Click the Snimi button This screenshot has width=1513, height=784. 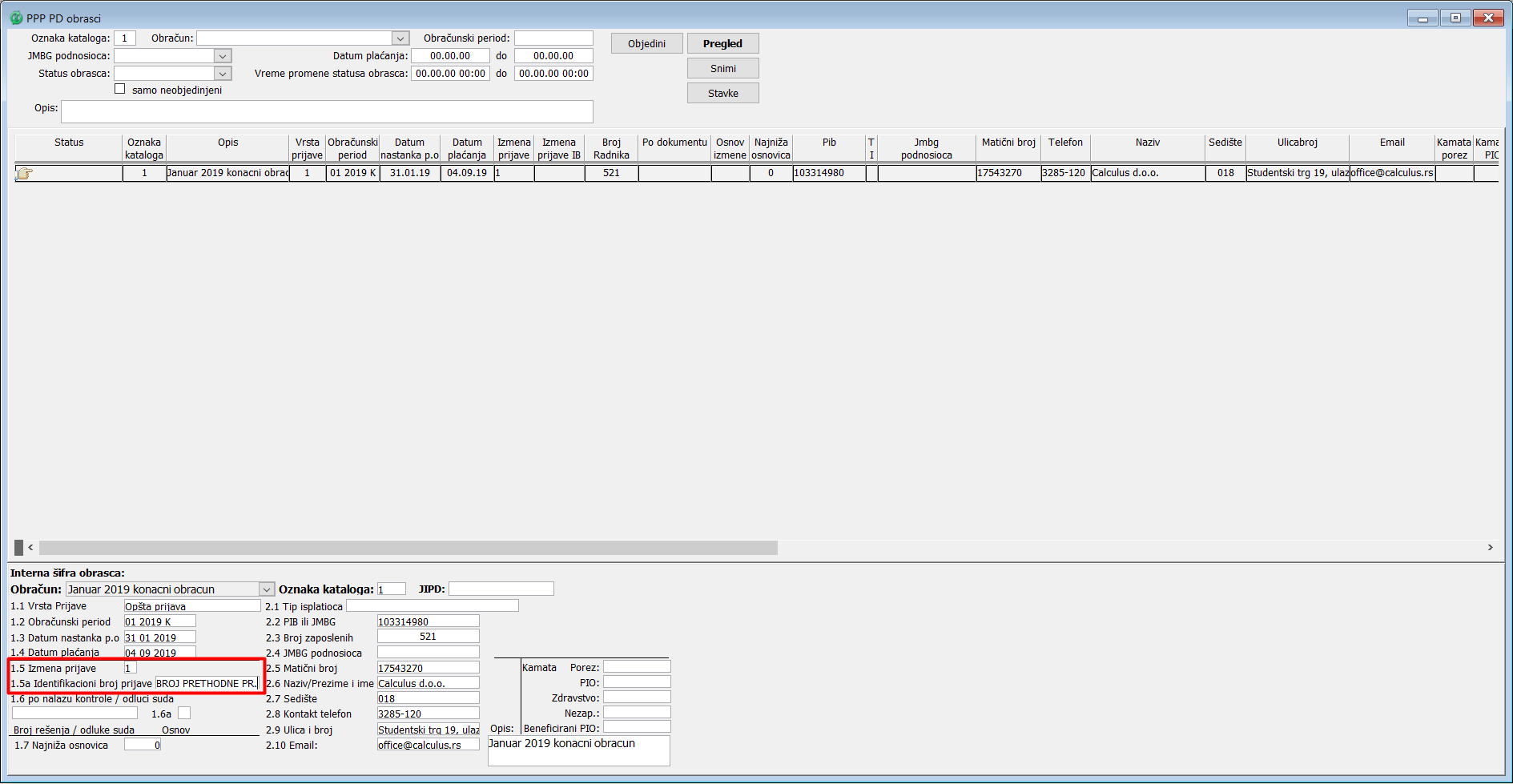coord(722,68)
